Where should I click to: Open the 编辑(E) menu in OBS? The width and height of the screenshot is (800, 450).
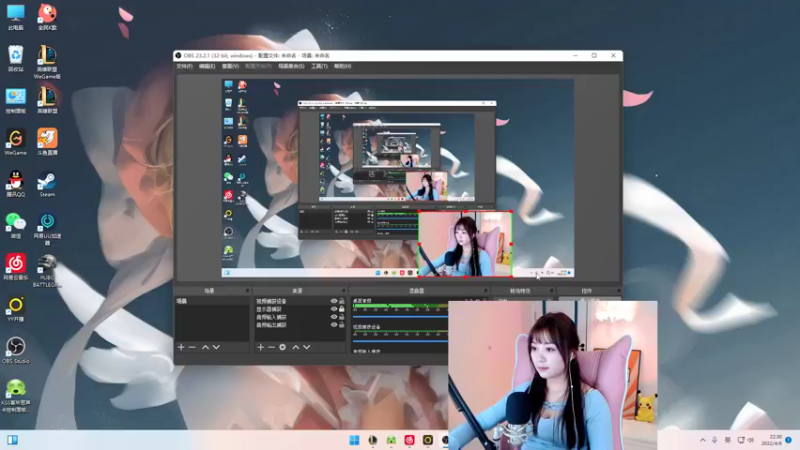point(207,66)
